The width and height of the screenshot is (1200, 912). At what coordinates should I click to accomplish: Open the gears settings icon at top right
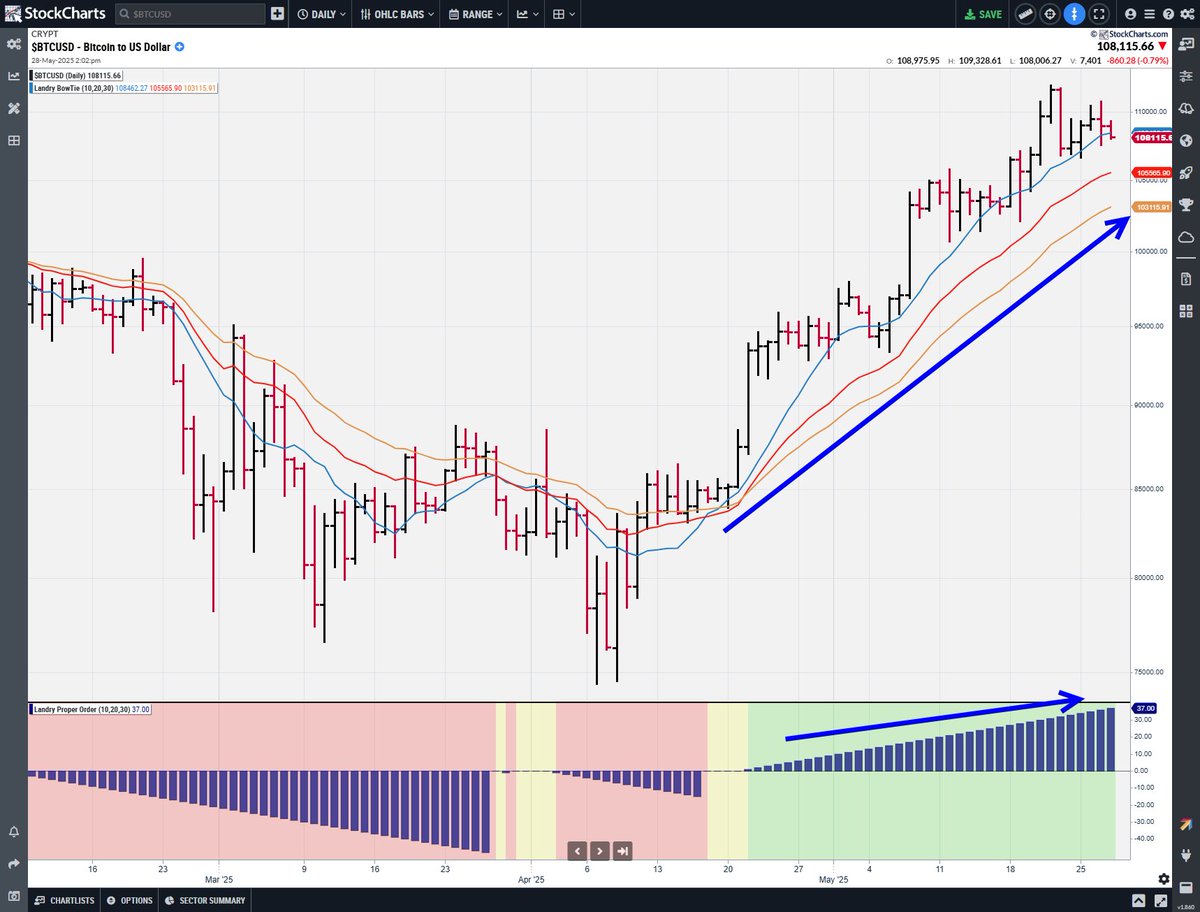coord(1186,14)
